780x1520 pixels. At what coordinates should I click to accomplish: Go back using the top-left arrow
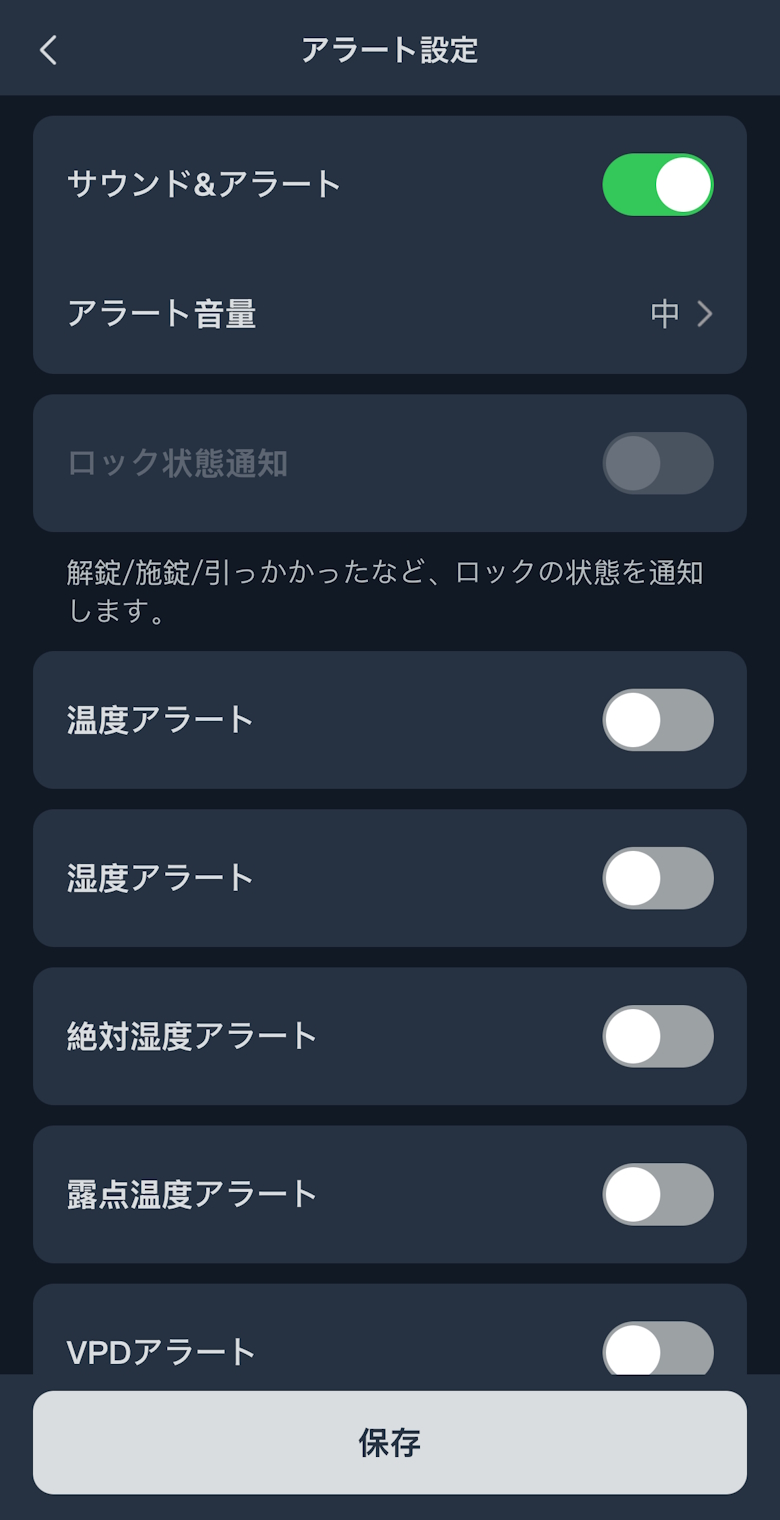[48, 50]
